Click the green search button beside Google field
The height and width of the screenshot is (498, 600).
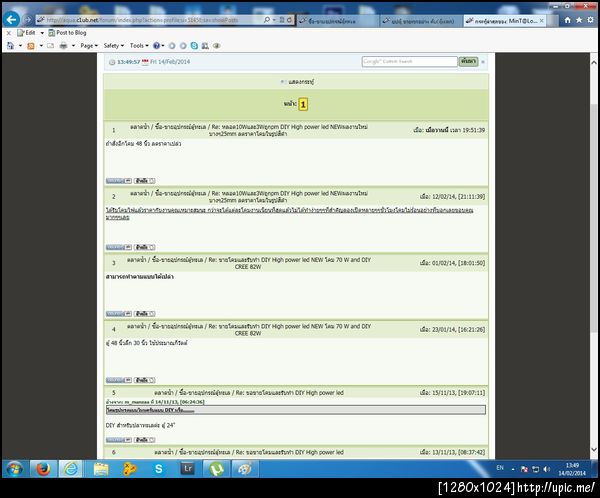coord(468,61)
